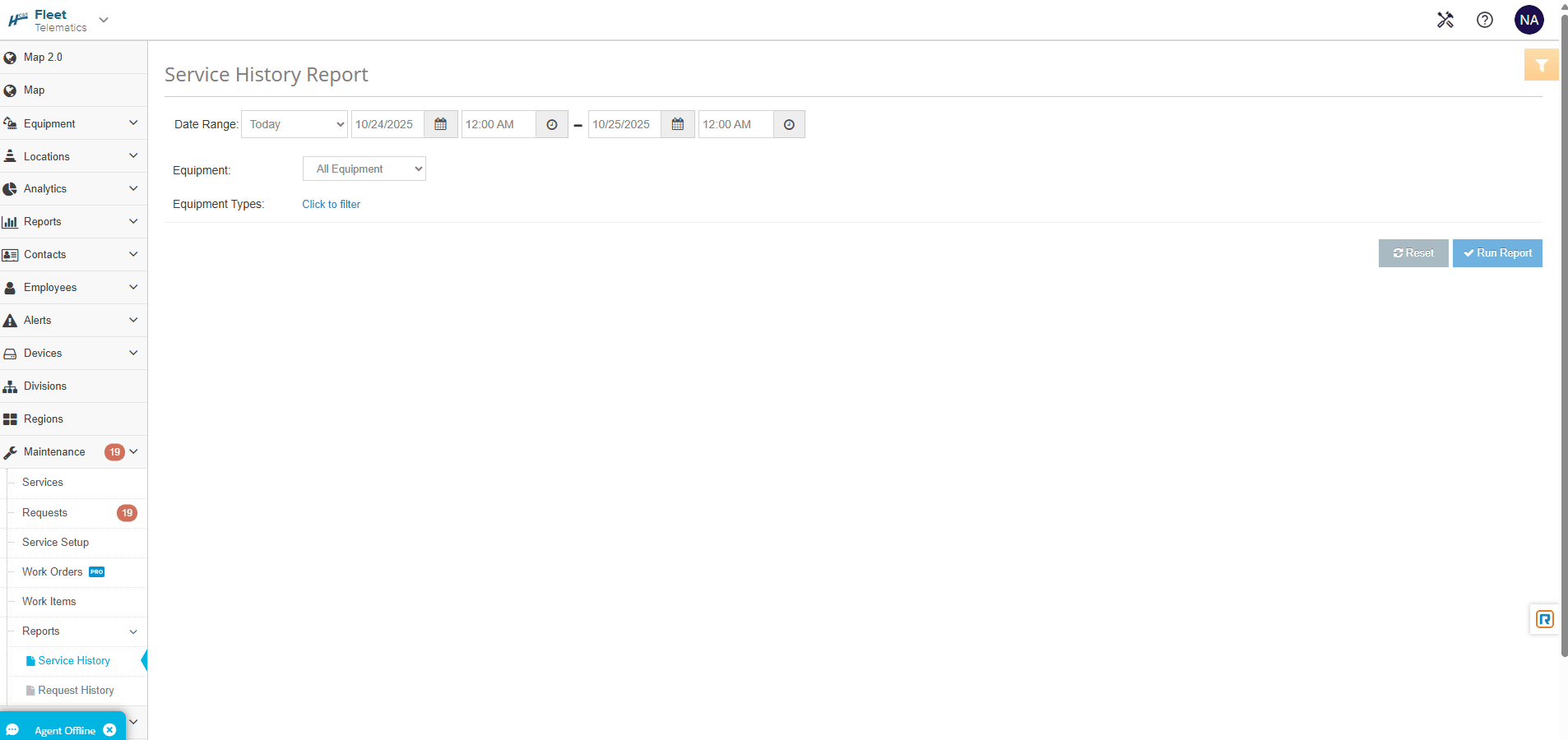Viewport: 1568px width, 740px height.
Task: Expand the Locations sidebar section
Action: [x=74, y=156]
